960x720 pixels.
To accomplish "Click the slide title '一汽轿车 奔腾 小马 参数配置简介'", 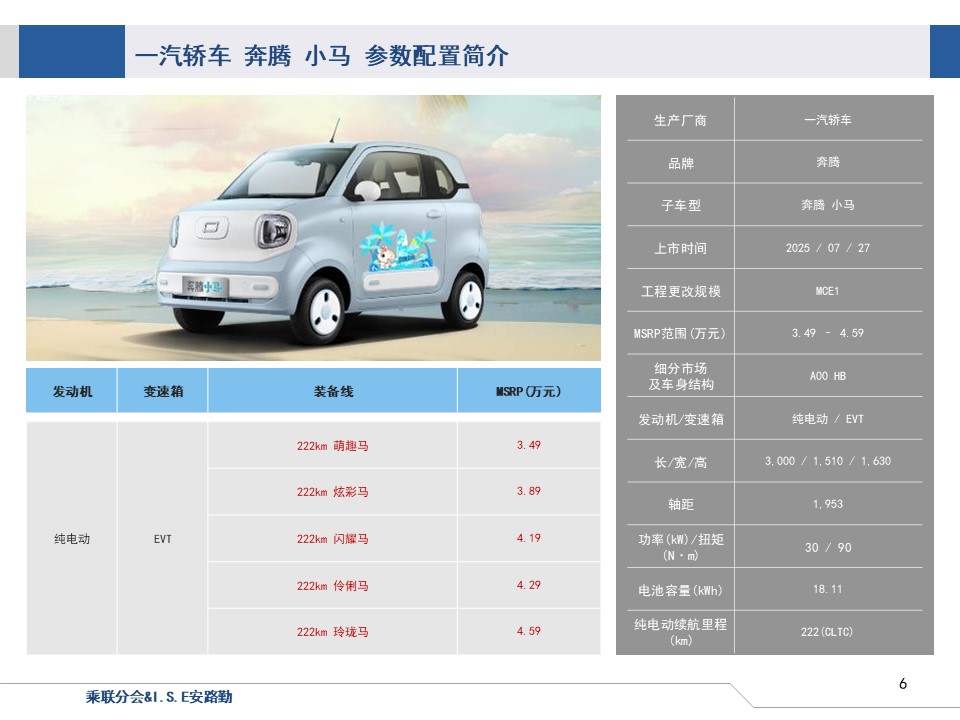I will (321, 56).
